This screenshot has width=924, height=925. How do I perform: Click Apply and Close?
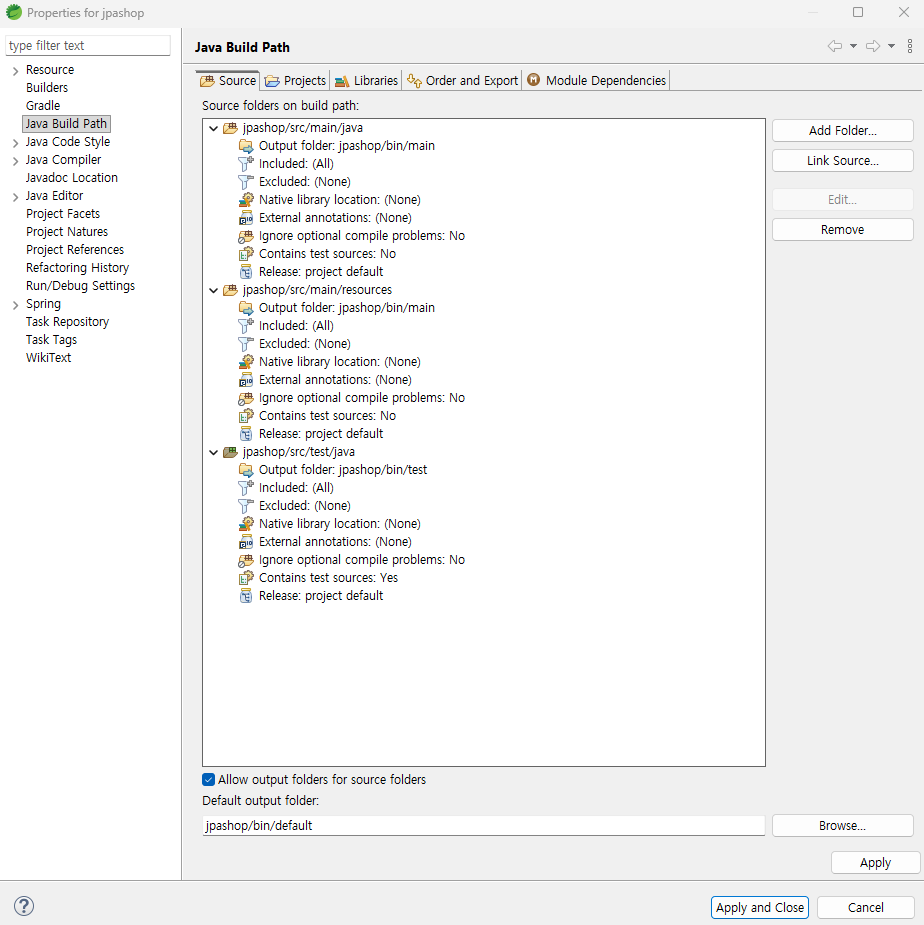tap(759, 907)
